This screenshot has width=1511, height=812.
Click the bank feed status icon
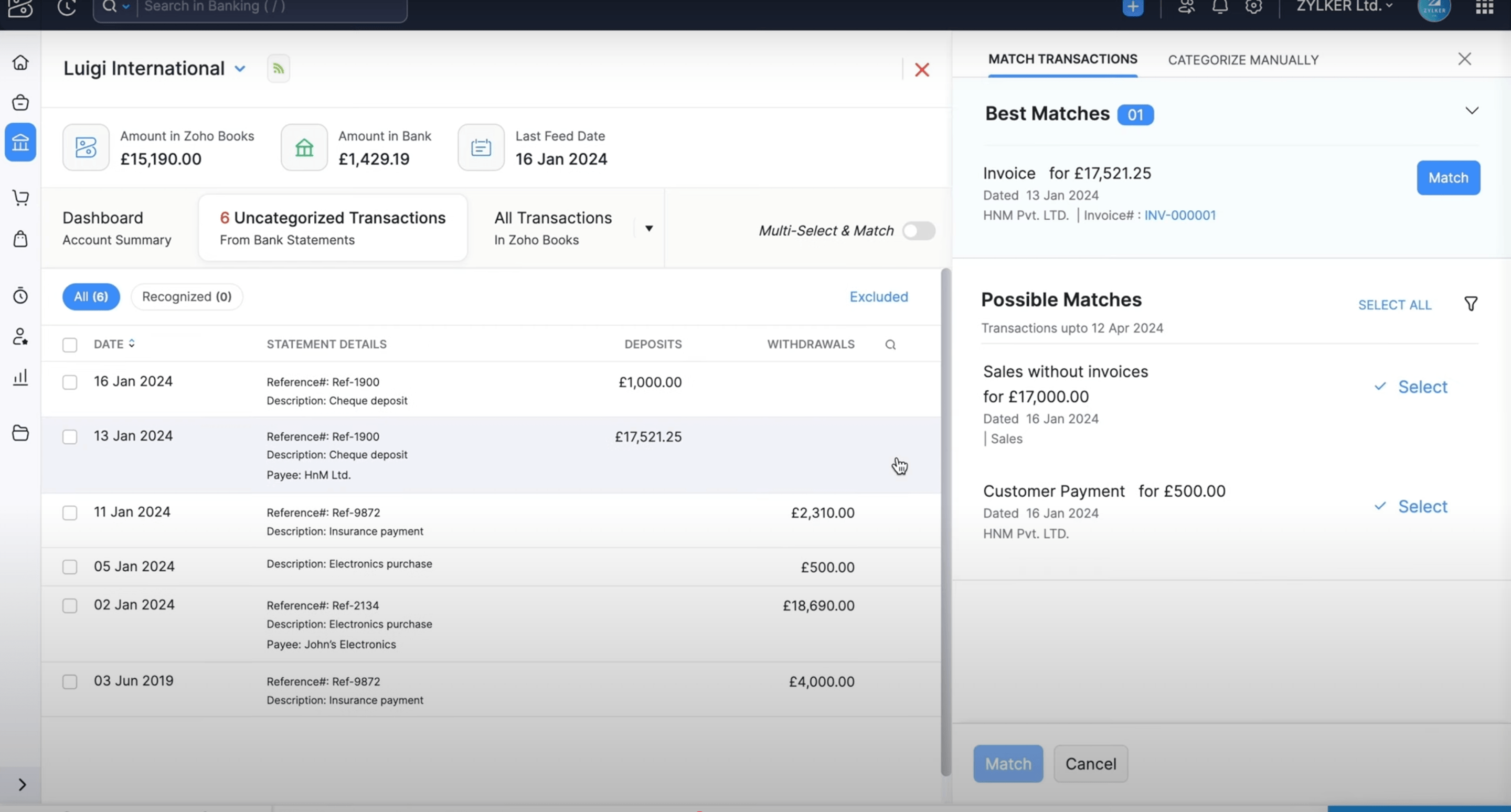click(279, 69)
